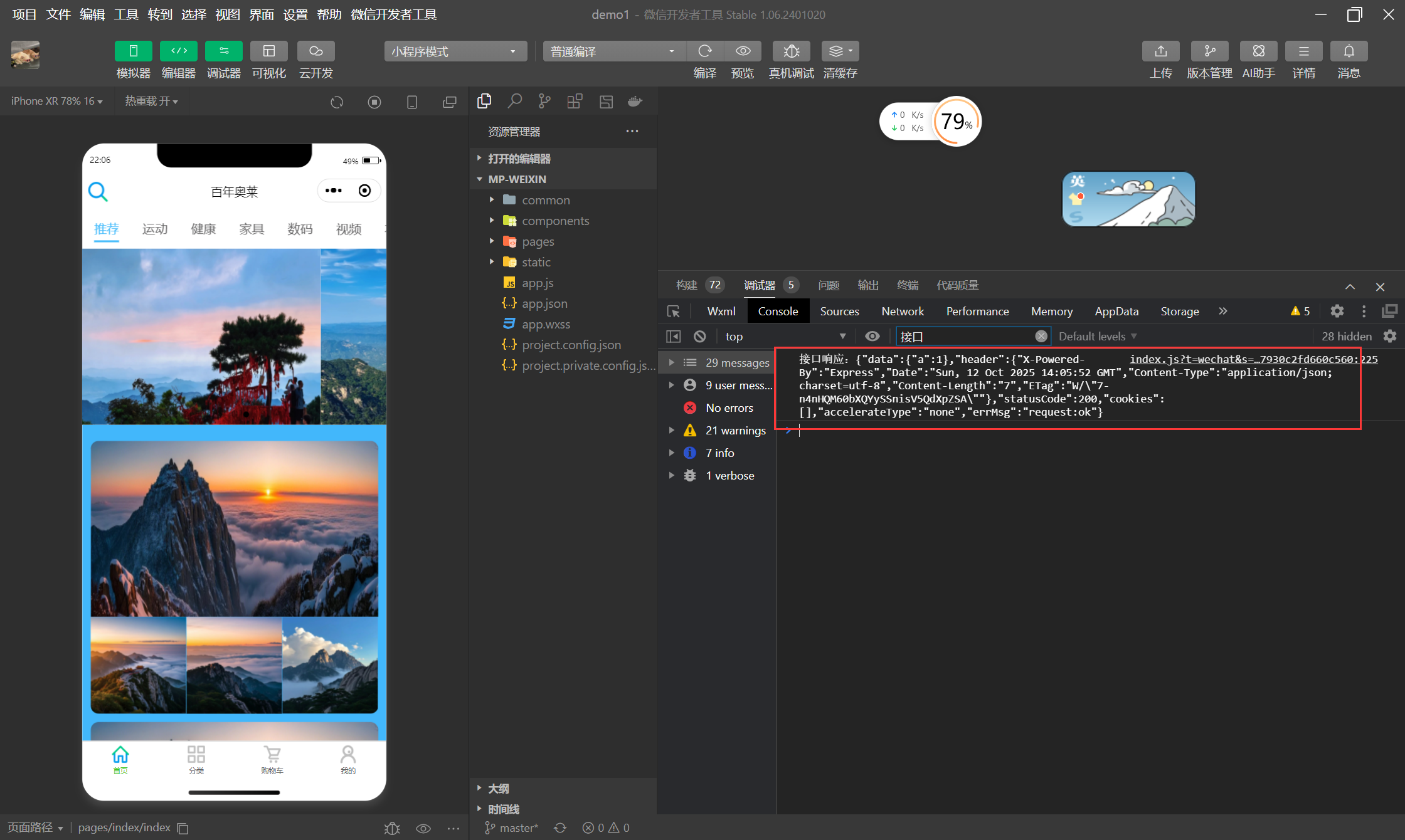
Task: Toggle the debugger panel button
Action: (223, 51)
